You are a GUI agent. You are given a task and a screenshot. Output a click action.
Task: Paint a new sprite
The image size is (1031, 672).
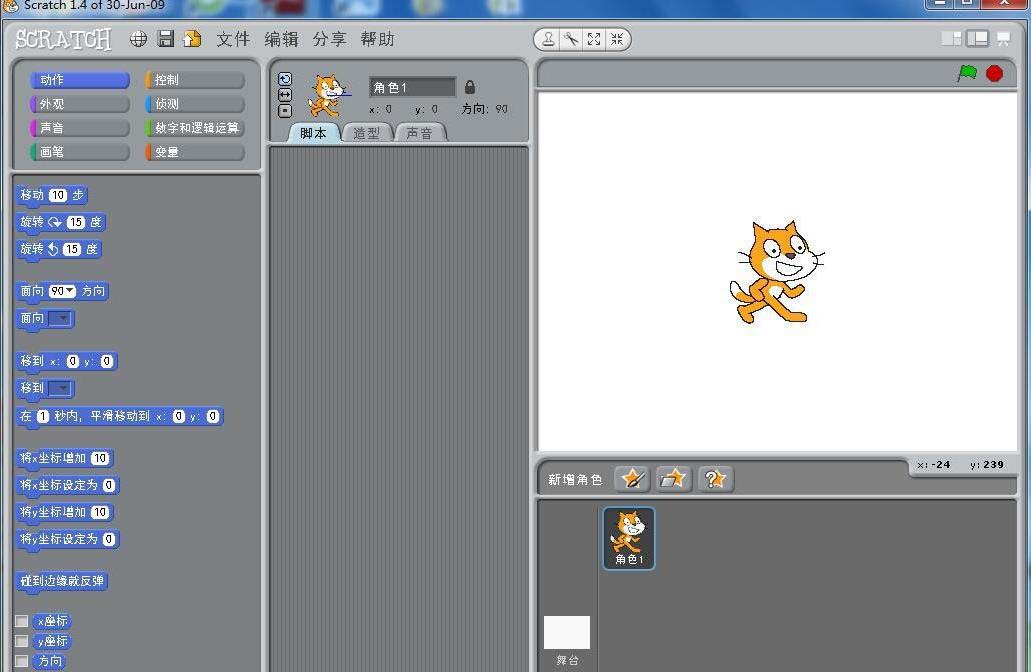(633, 479)
